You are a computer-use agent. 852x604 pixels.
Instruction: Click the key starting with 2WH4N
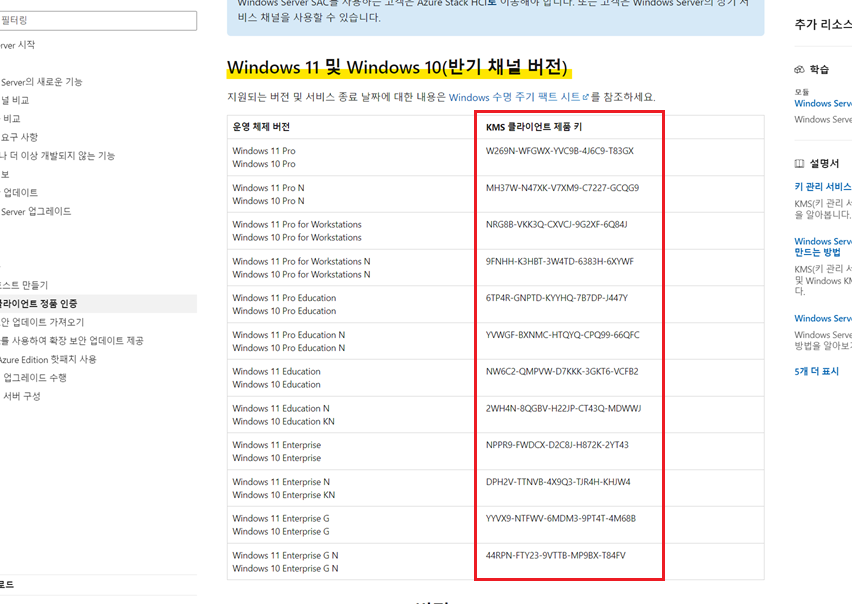click(x=563, y=408)
